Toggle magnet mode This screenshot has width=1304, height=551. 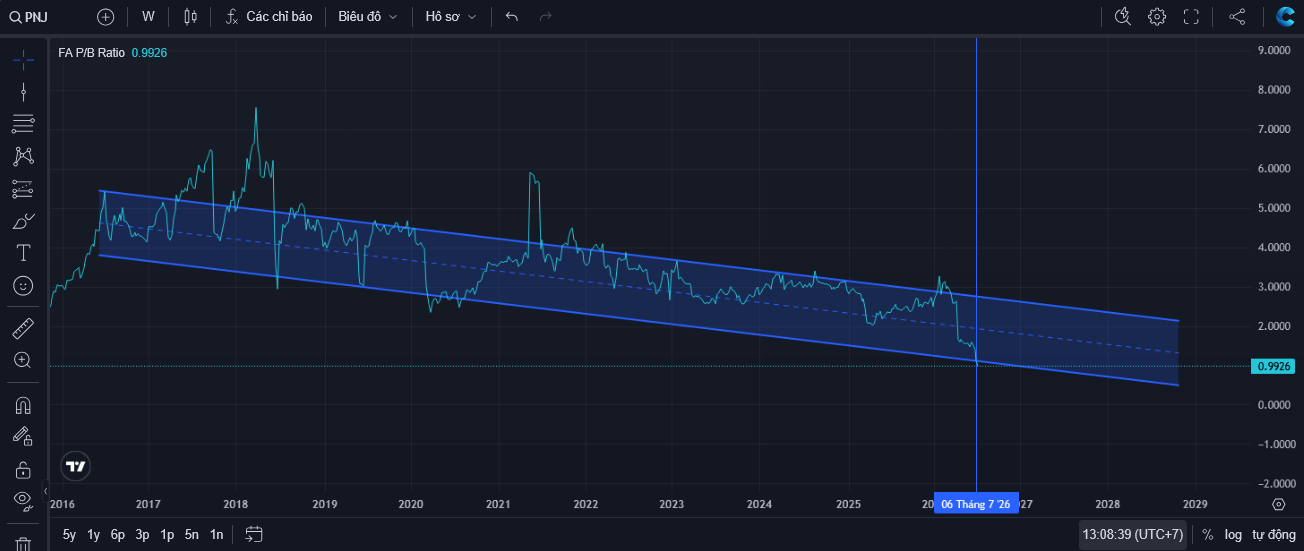(x=23, y=405)
